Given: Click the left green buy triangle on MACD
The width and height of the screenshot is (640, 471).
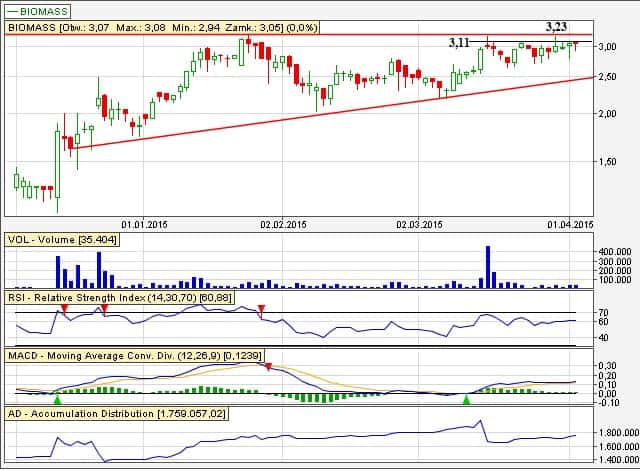Looking at the screenshot, I should coord(57,399).
